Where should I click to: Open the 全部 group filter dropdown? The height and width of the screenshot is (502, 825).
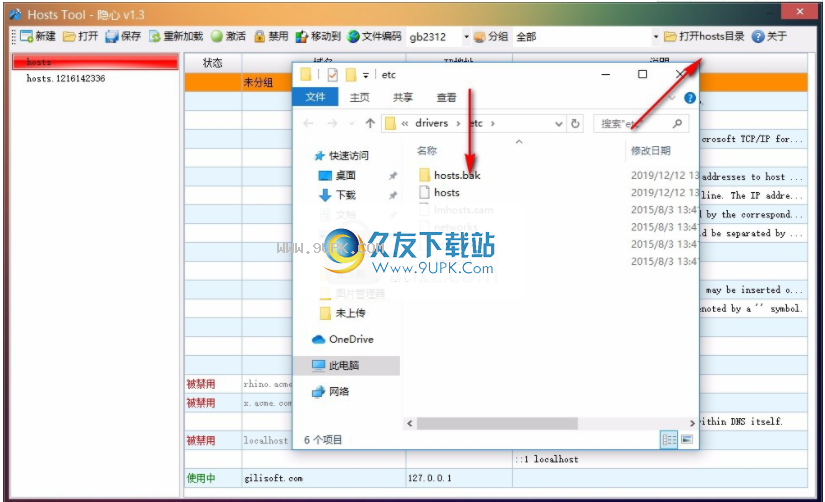(656, 36)
